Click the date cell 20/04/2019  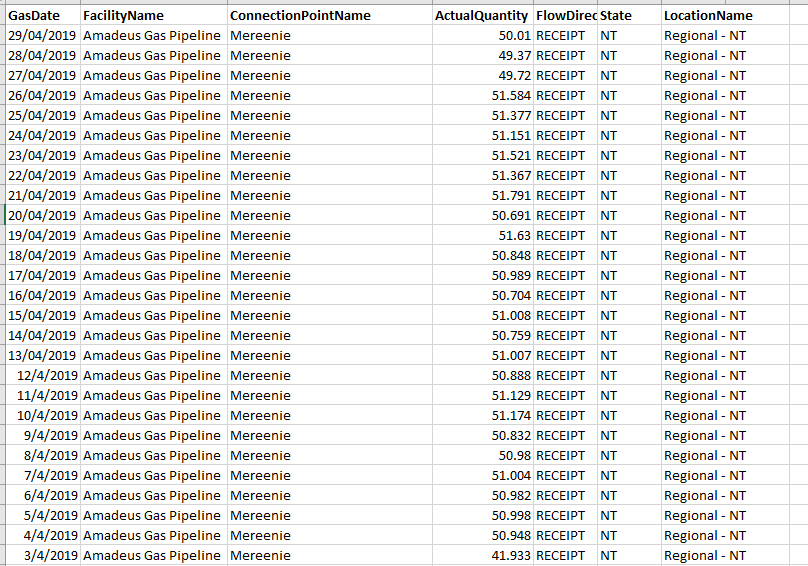(x=43, y=215)
